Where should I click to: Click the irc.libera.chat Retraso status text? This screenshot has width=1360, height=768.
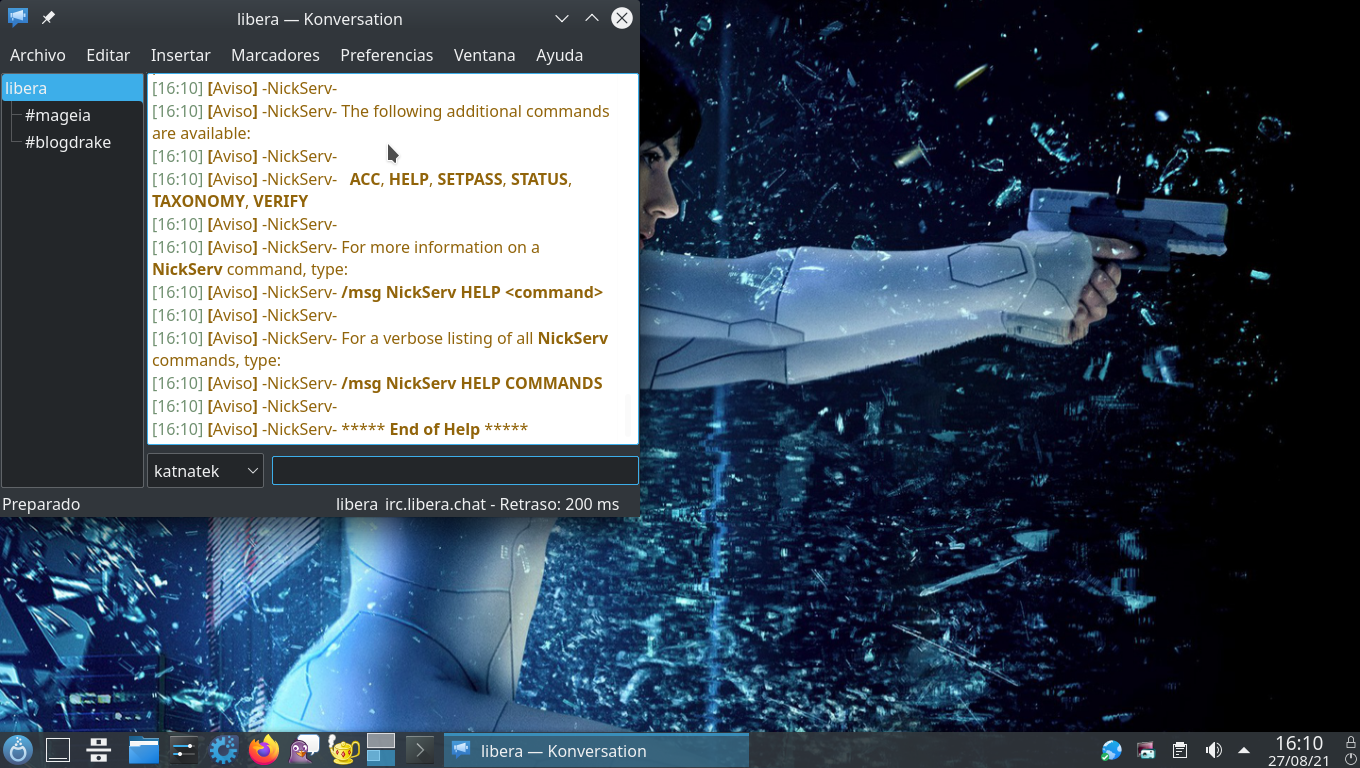click(x=502, y=504)
